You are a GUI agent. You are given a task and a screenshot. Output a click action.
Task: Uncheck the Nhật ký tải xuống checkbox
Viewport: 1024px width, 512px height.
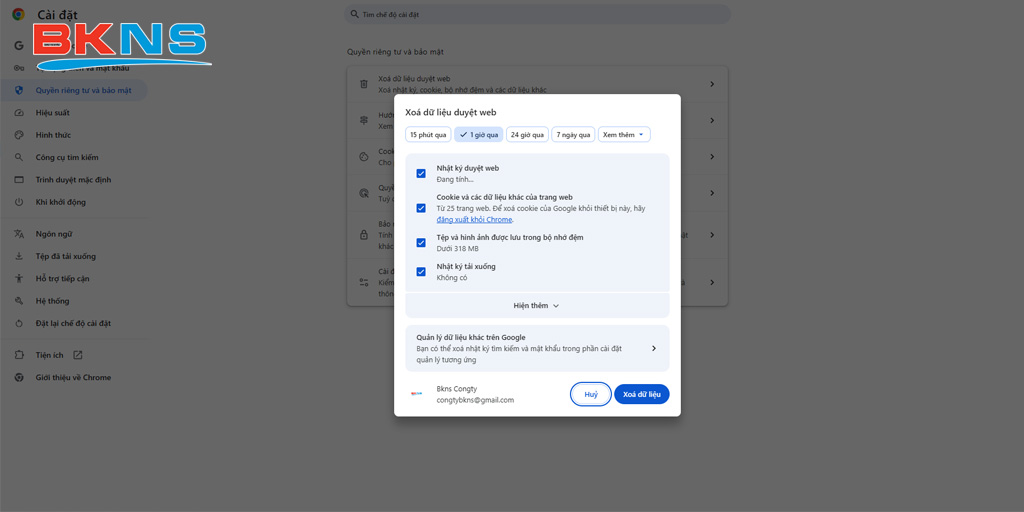point(421,272)
